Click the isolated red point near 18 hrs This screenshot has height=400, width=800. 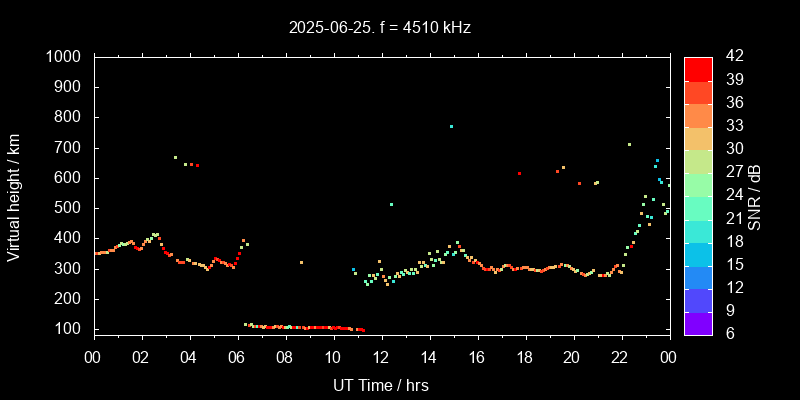[x=519, y=174]
